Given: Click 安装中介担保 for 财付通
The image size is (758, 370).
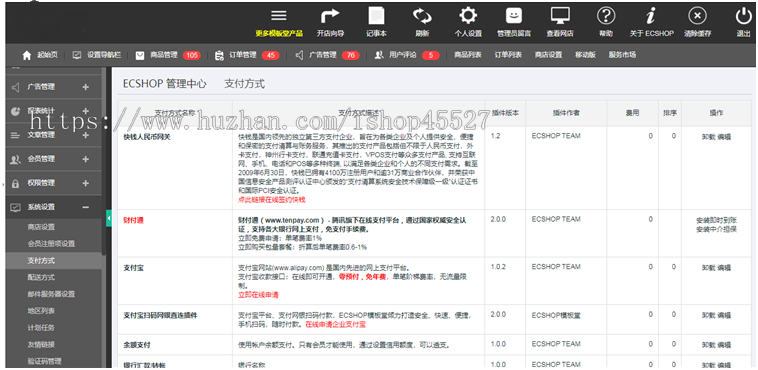Looking at the screenshot, I should click(716, 229).
